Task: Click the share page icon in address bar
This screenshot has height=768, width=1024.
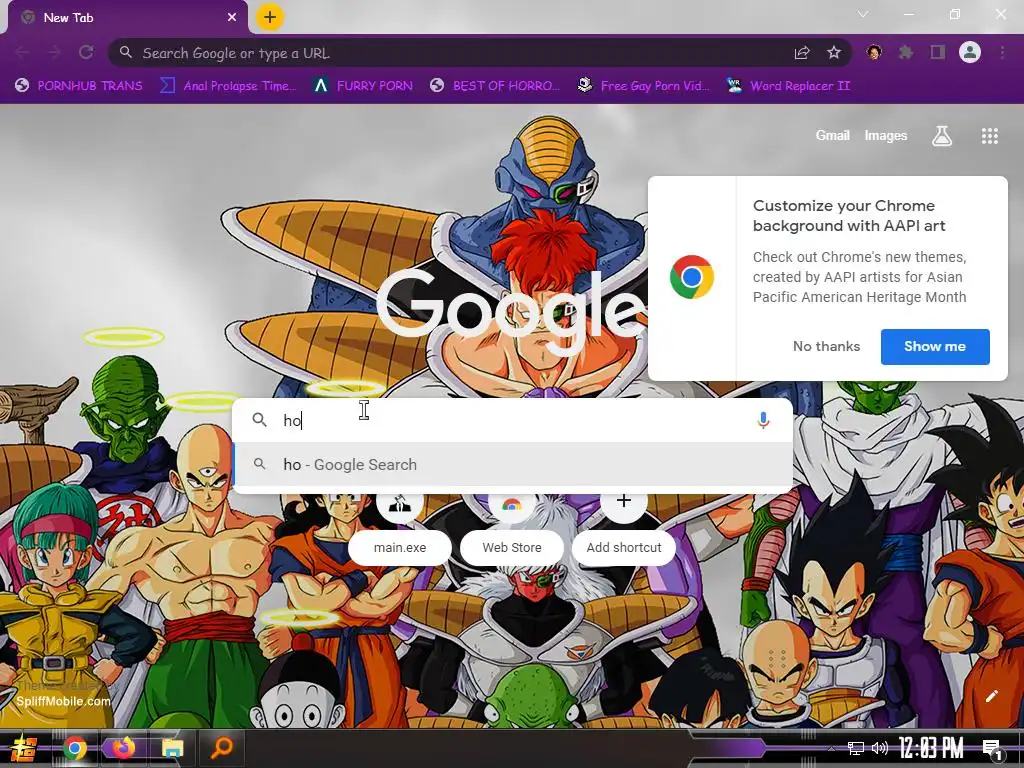Action: point(802,53)
